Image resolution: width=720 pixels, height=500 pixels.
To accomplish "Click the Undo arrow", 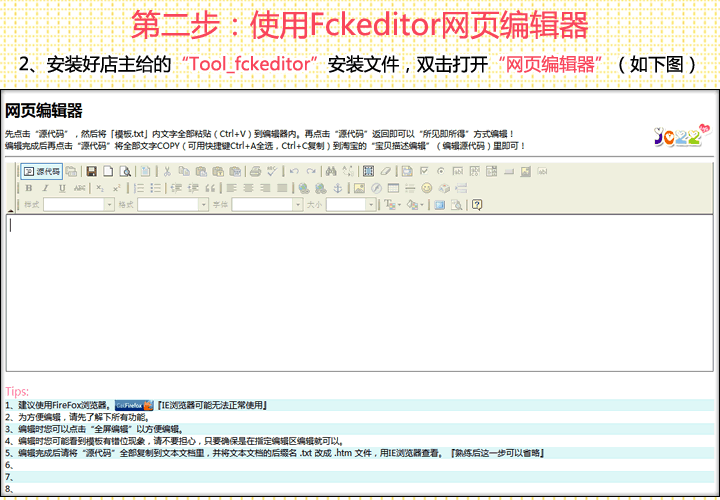I will (x=294, y=171).
